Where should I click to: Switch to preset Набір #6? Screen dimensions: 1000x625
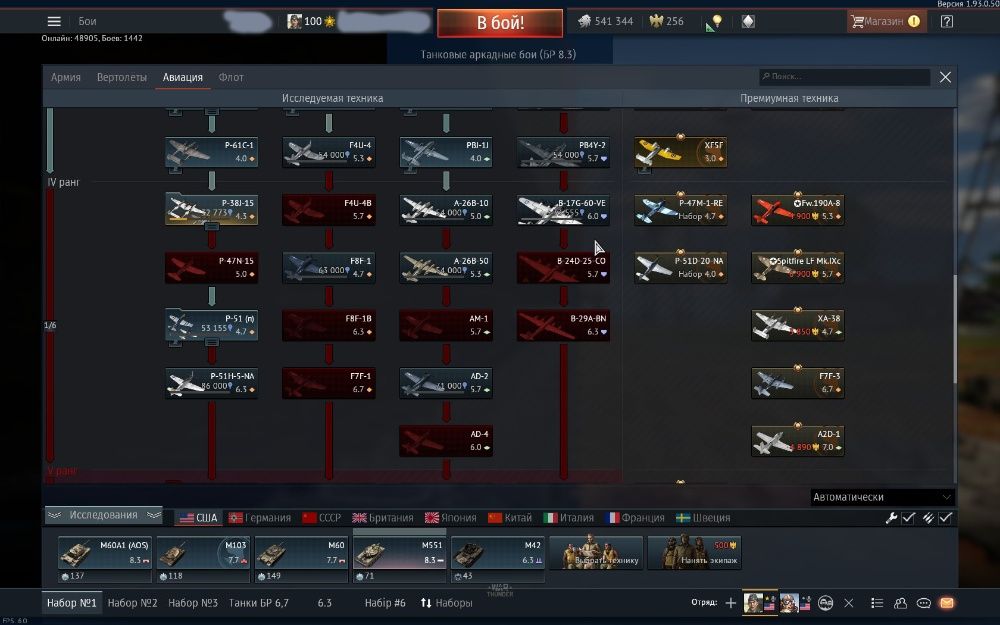tap(385, 603)
